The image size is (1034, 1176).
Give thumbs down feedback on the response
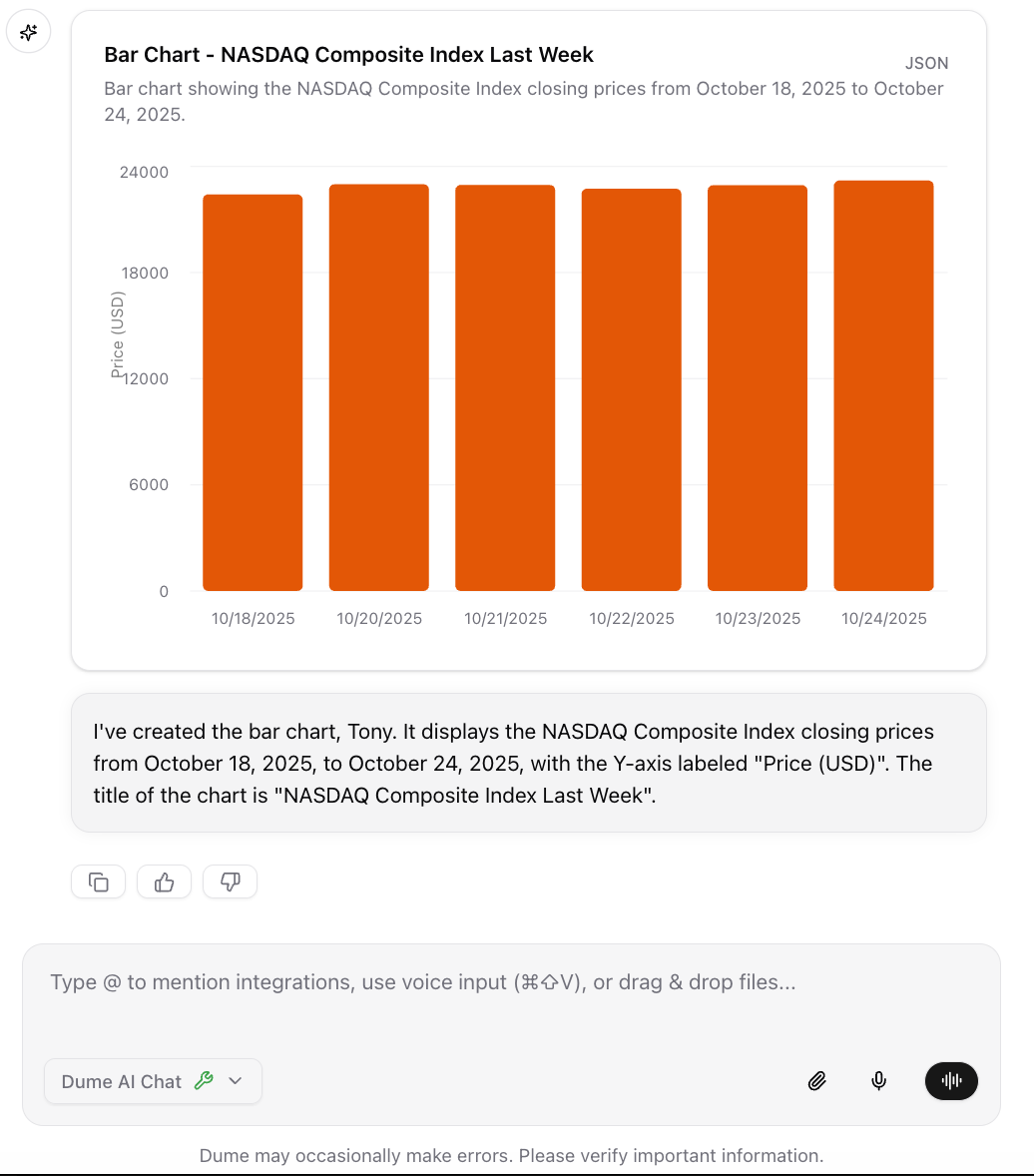click(x=230, y=882)
